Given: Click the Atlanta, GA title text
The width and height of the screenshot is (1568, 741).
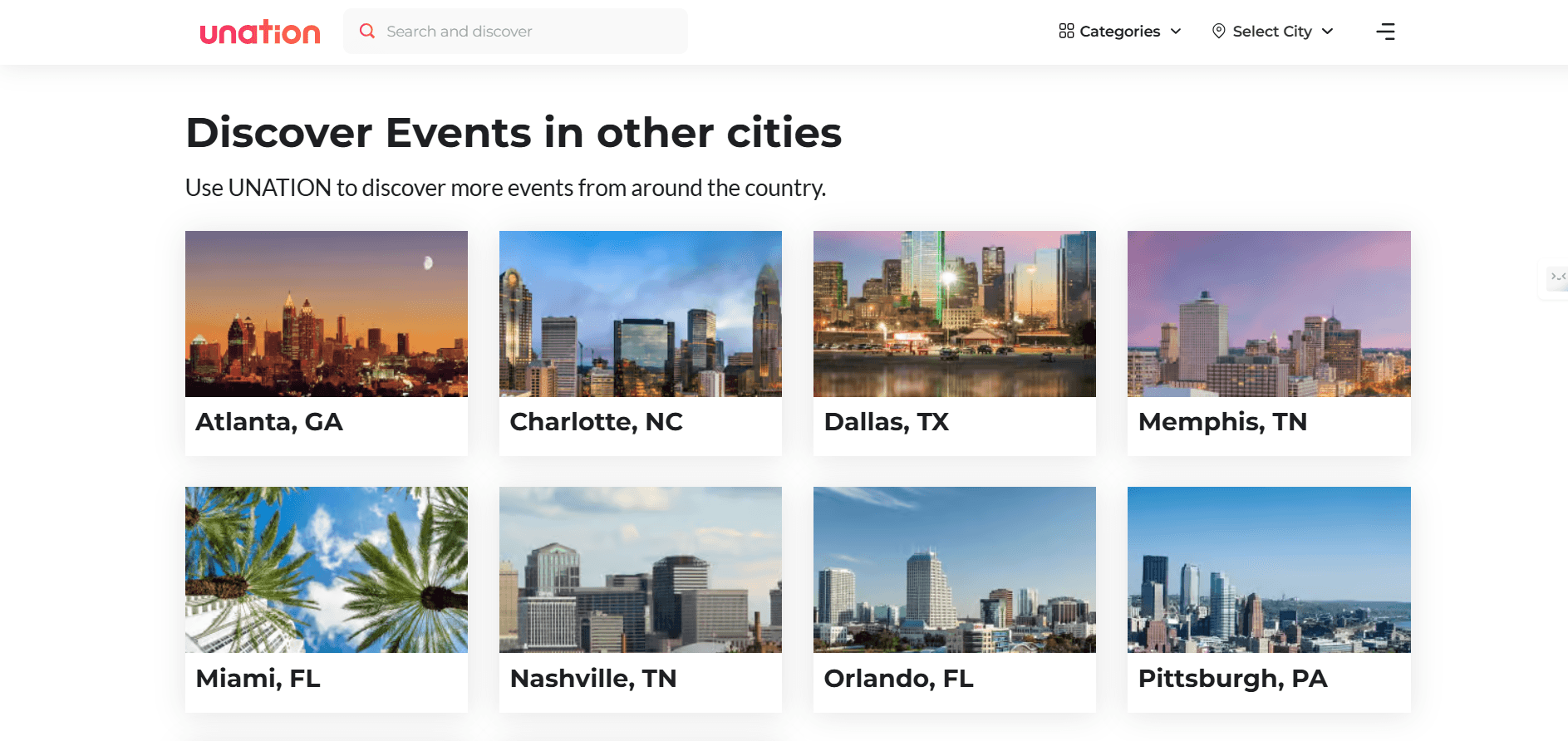Looking at the screenshot, I should coord(269,422).
